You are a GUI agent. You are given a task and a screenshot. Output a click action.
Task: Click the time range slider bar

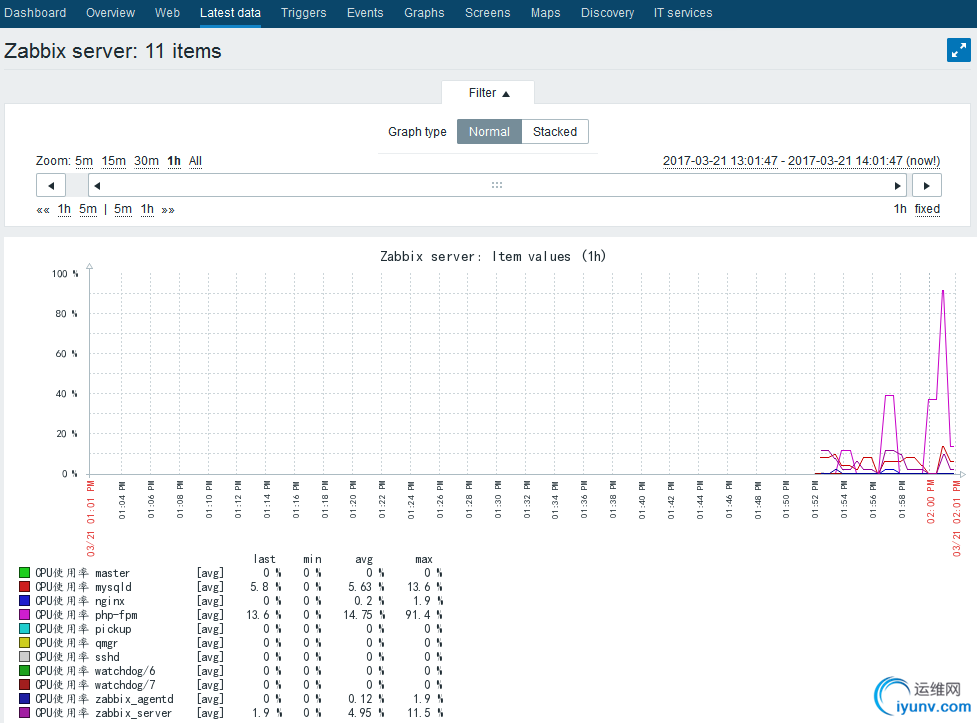click(x=497, y=185)
